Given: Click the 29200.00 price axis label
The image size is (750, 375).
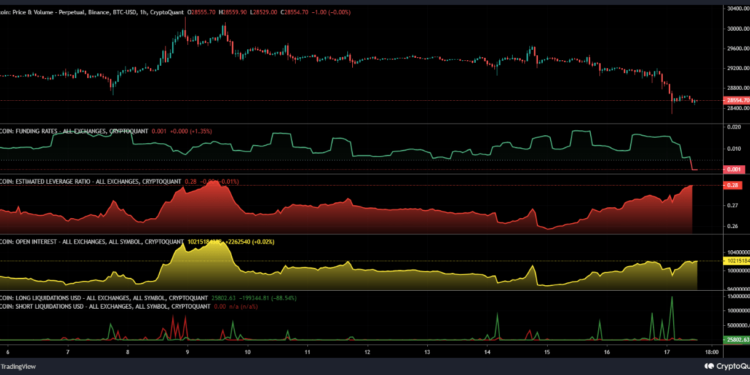Looking at the screenshot, I should pos(738,68).
